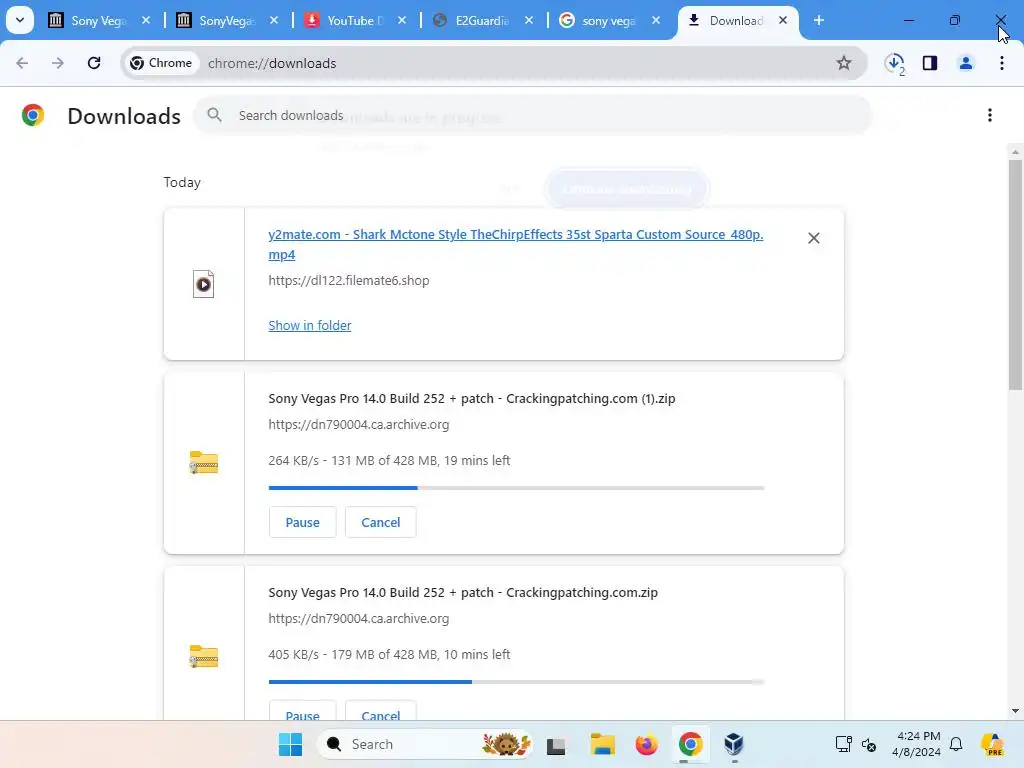
Task: Click the https://dl122.filemate6.shop source text
Action: tap(349, 281)
